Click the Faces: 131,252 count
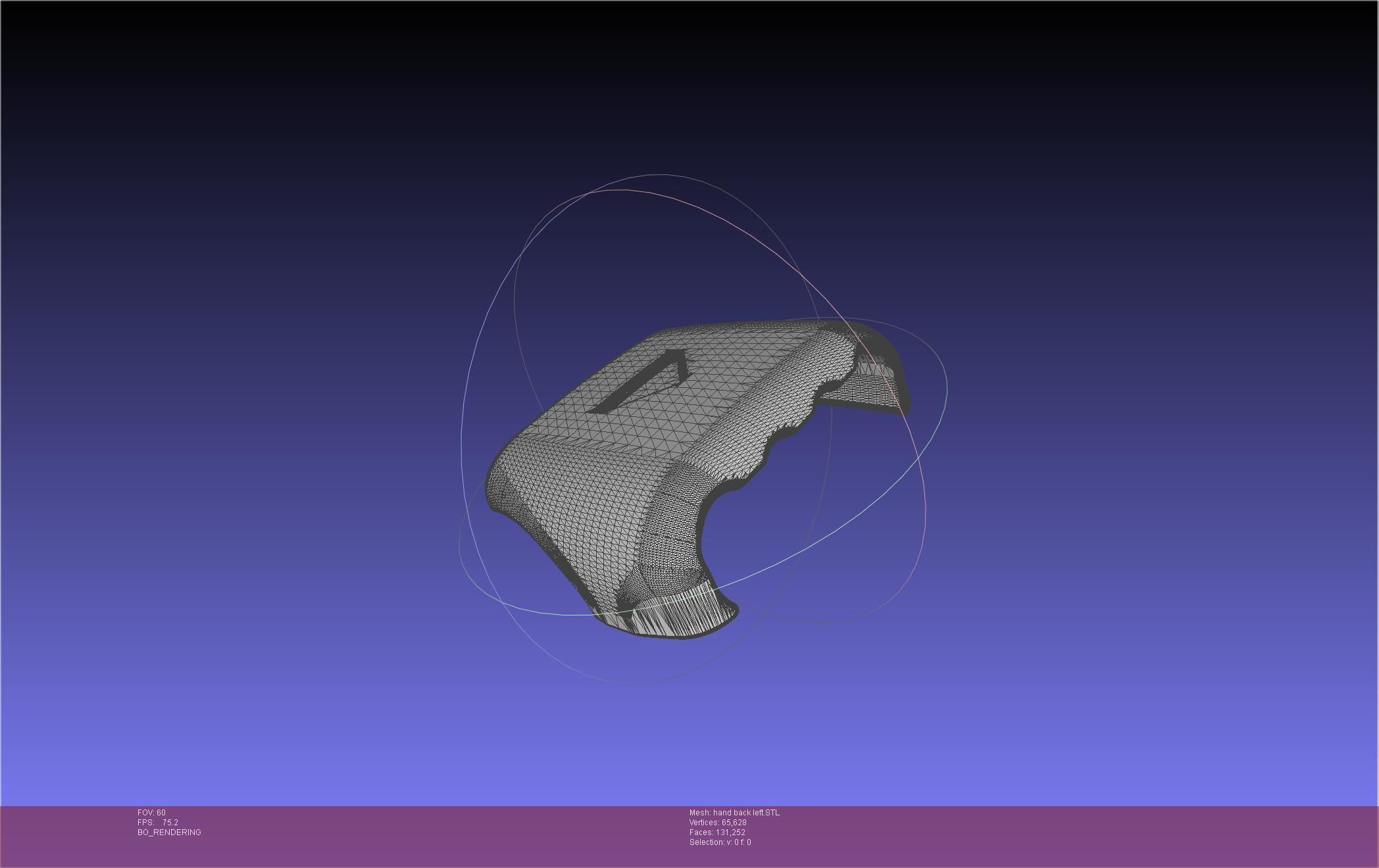Screen dimensions: 1379x868 point(717,832)
